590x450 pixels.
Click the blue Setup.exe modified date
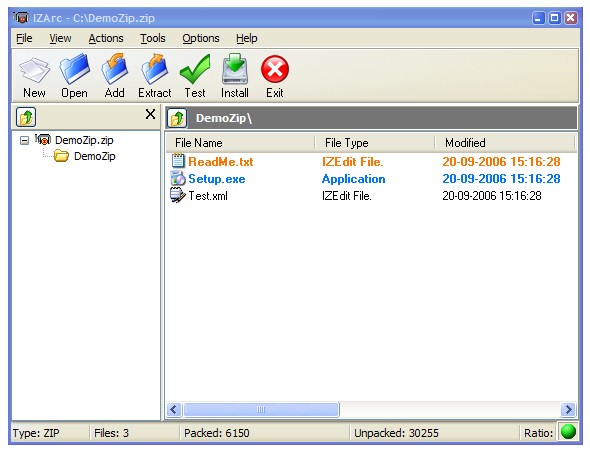click(x=501, y=179)
